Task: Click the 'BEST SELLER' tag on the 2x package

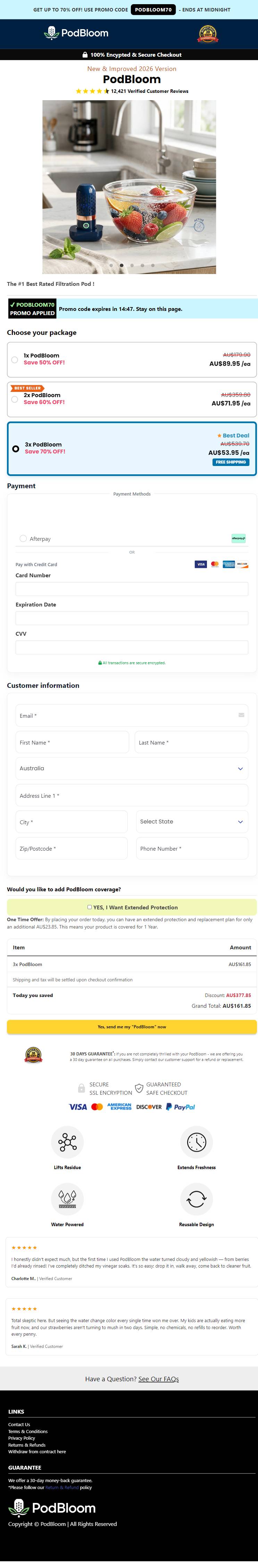Action: (x=27, y=388)
